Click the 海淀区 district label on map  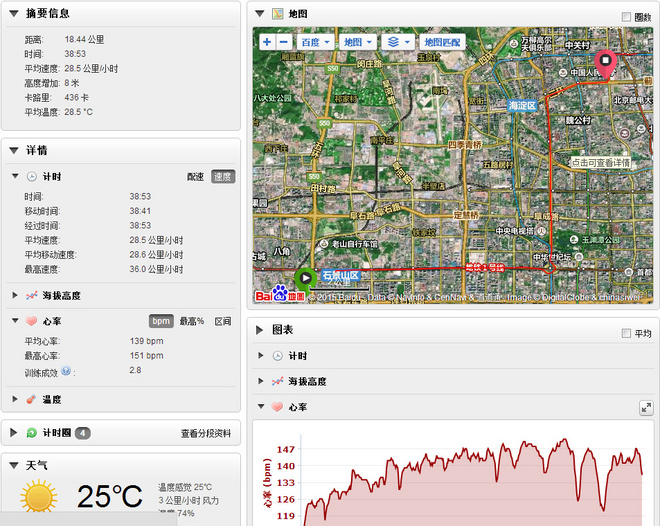(x=522, y=105)
